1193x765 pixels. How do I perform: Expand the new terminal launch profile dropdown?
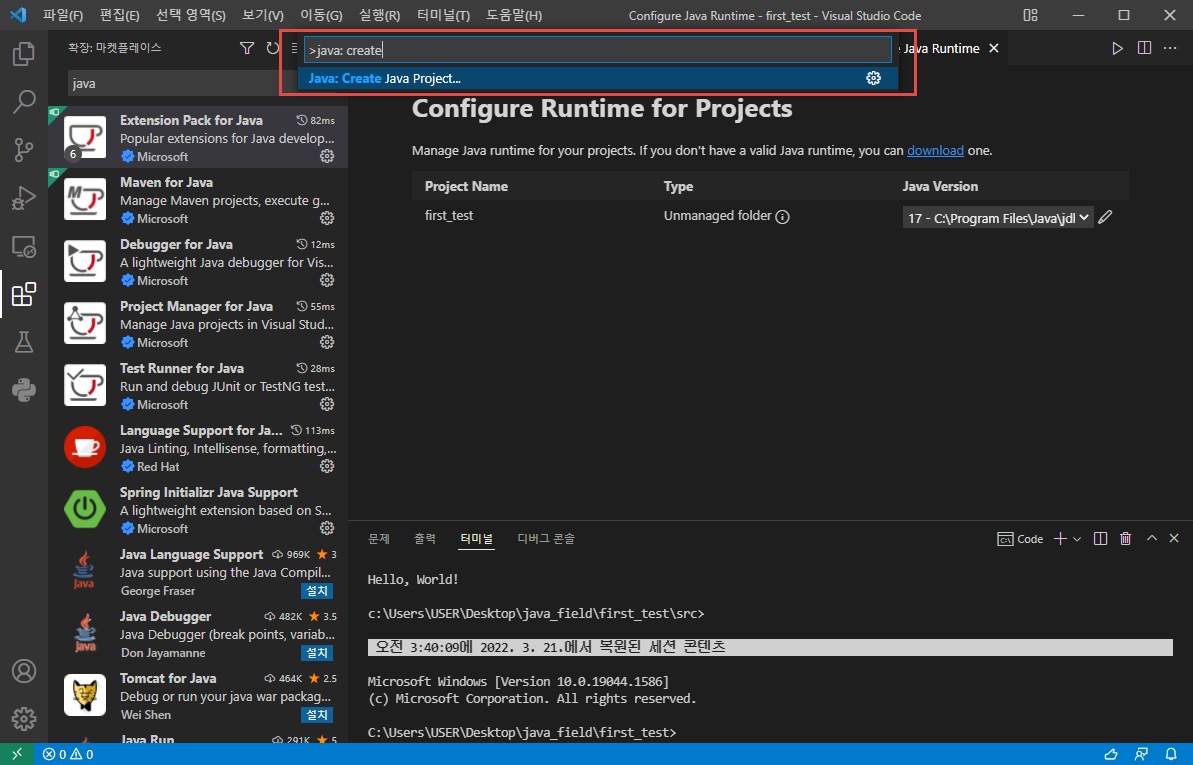(x=1077, y=539)
